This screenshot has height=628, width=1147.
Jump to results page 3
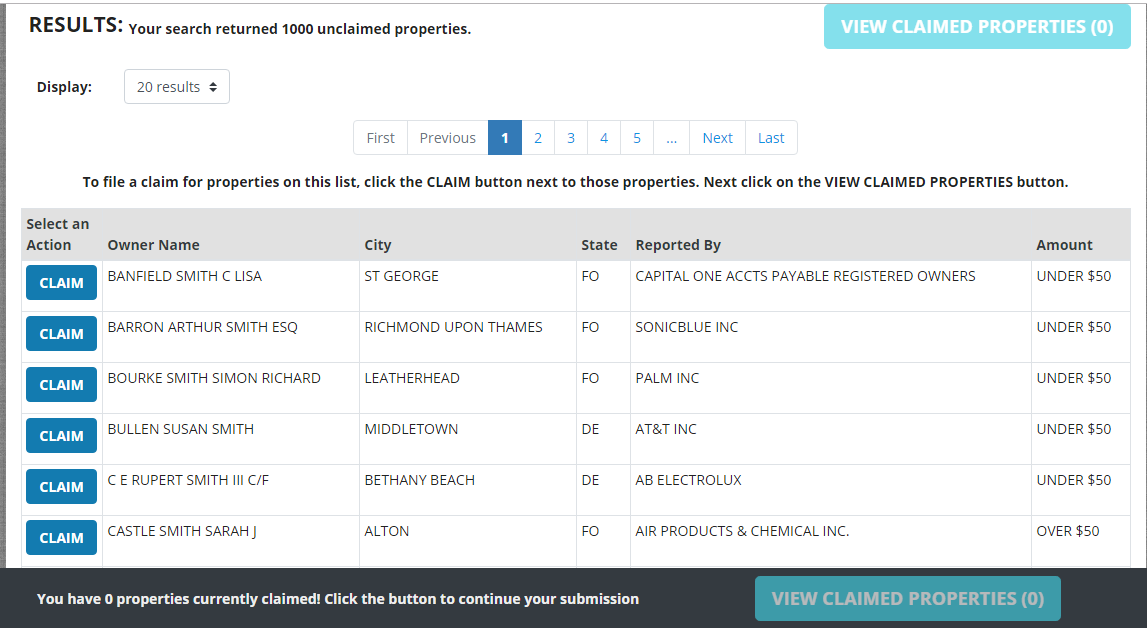[x=571, y=137]
